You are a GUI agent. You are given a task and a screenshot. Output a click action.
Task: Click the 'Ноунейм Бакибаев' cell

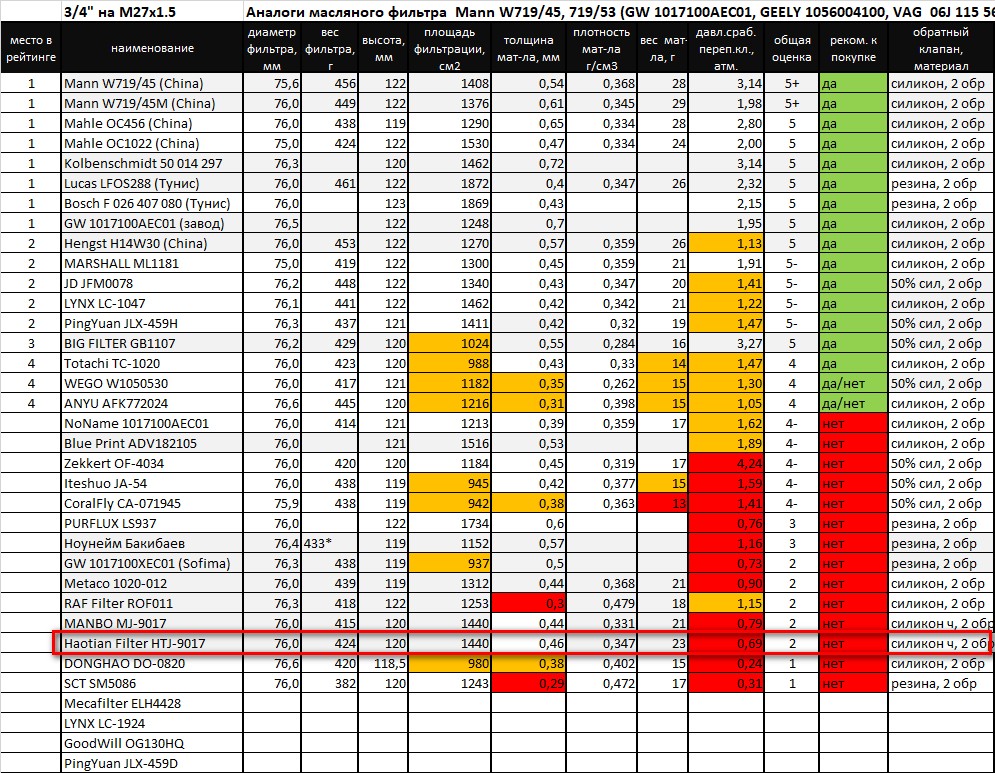pyautogui.click(x=152, y=543)
